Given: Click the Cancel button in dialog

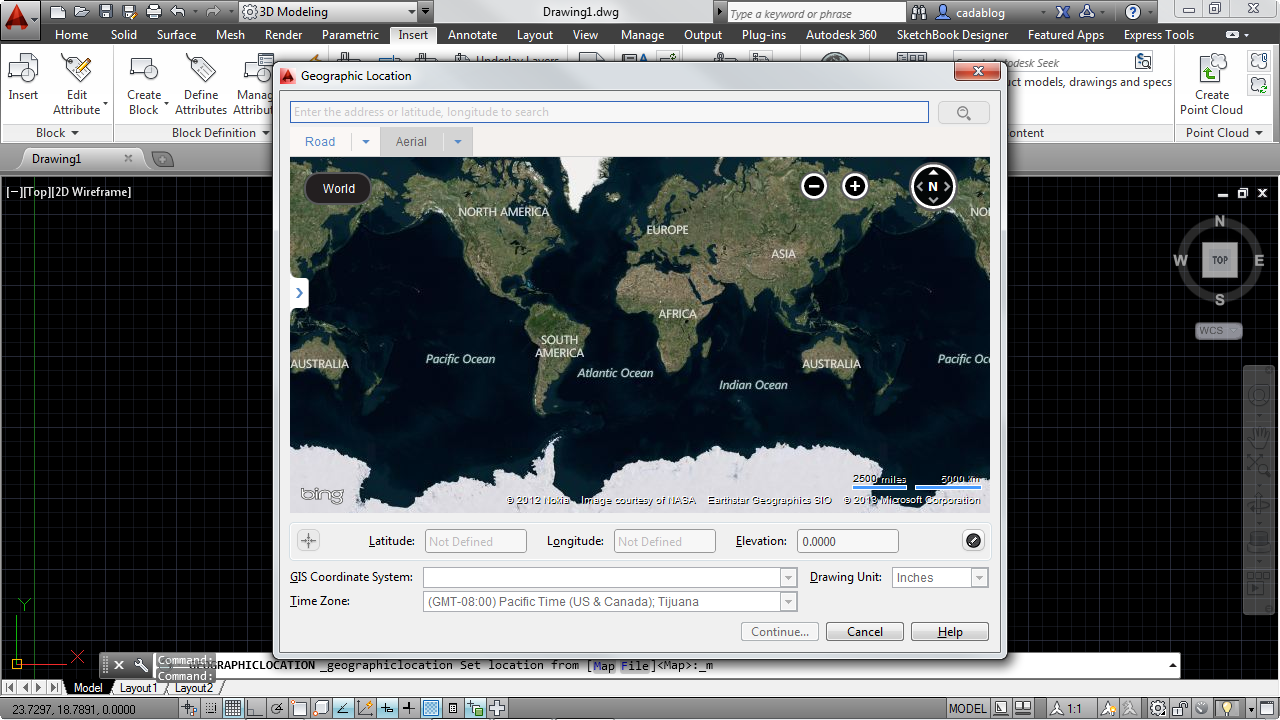Looking at the screenshot, I should pos(865,632).
